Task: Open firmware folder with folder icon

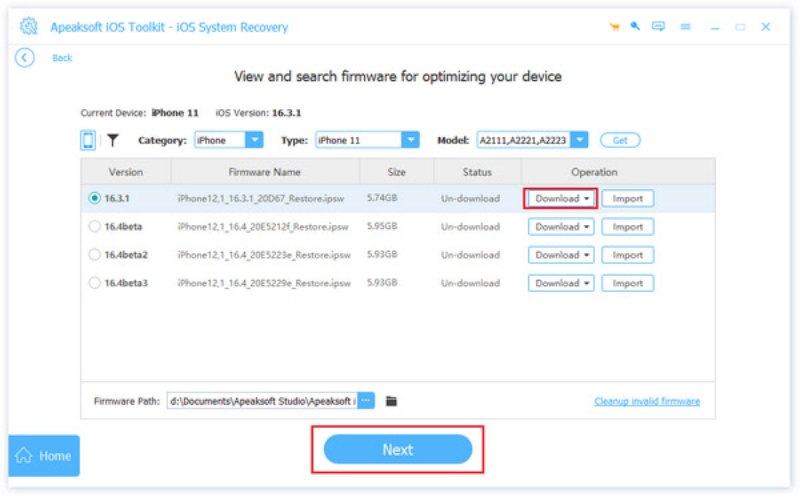Action: (x=392, y=401)
